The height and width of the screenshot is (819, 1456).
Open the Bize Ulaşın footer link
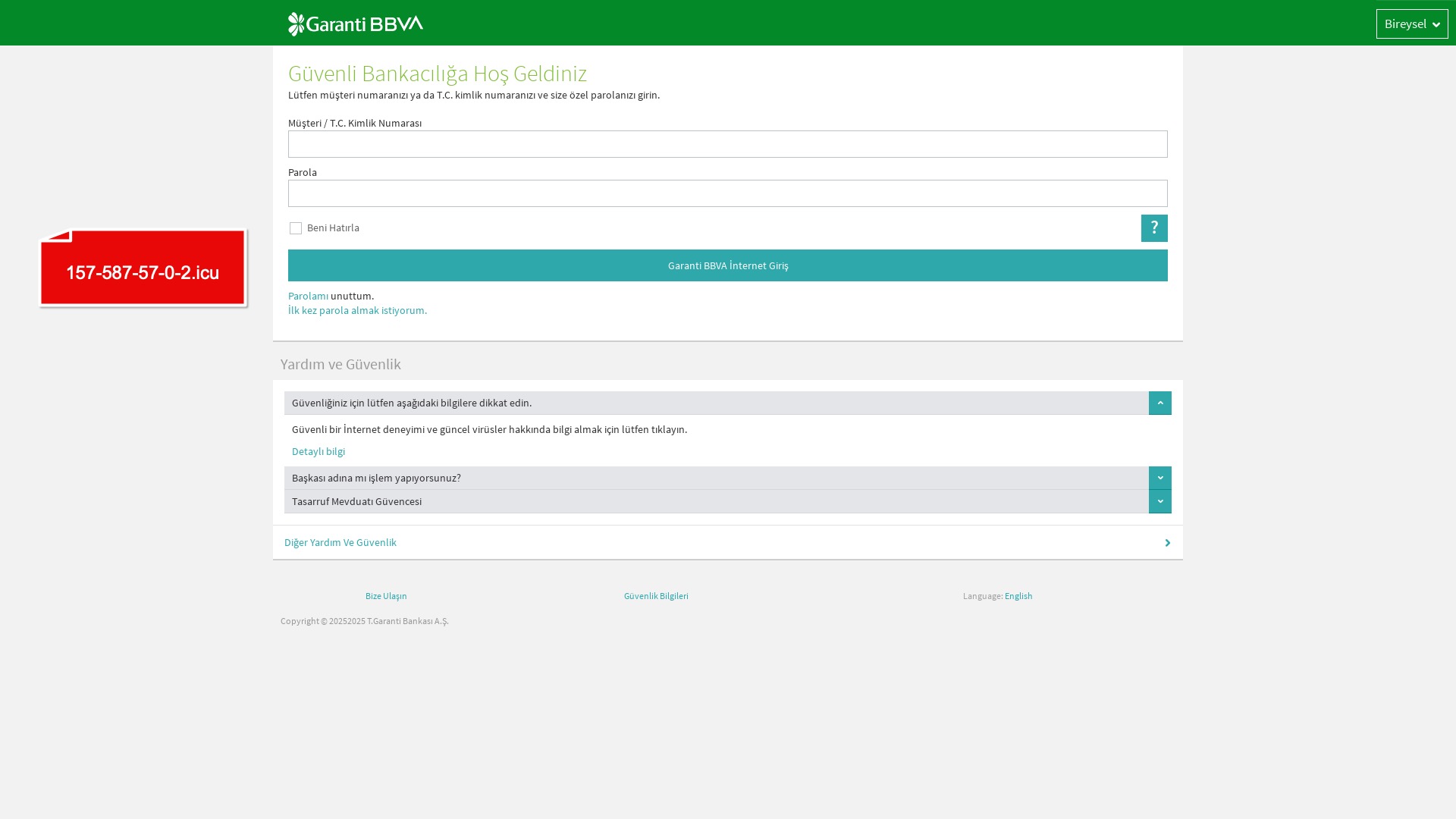(x=386, y=596)
